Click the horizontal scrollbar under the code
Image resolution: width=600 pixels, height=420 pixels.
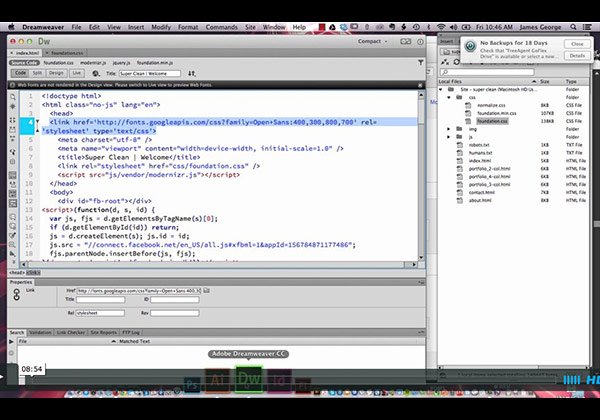218,264
